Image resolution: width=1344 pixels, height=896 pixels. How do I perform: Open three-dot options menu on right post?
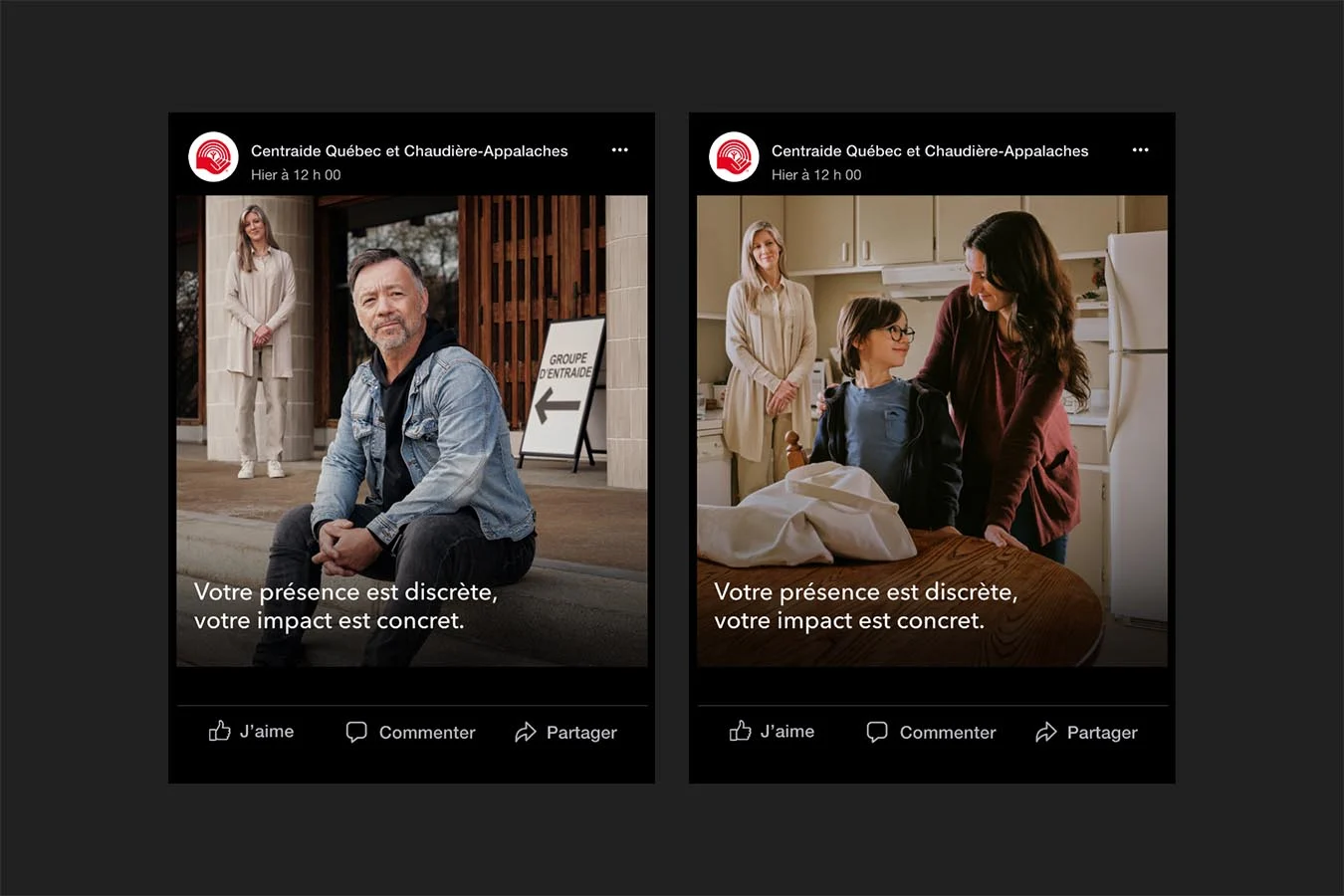click(1140, 150)
